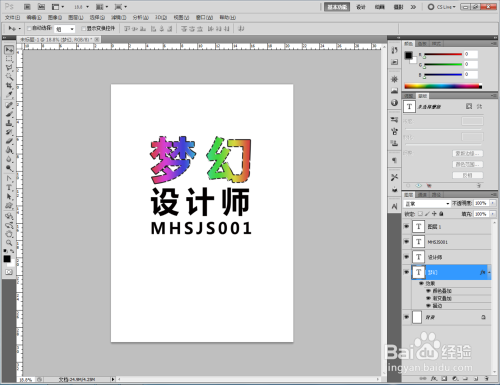Screen dimensions: 500x385
Task: Click the create new layer icon
Action: pyautogui.click(x=476, y=379)
